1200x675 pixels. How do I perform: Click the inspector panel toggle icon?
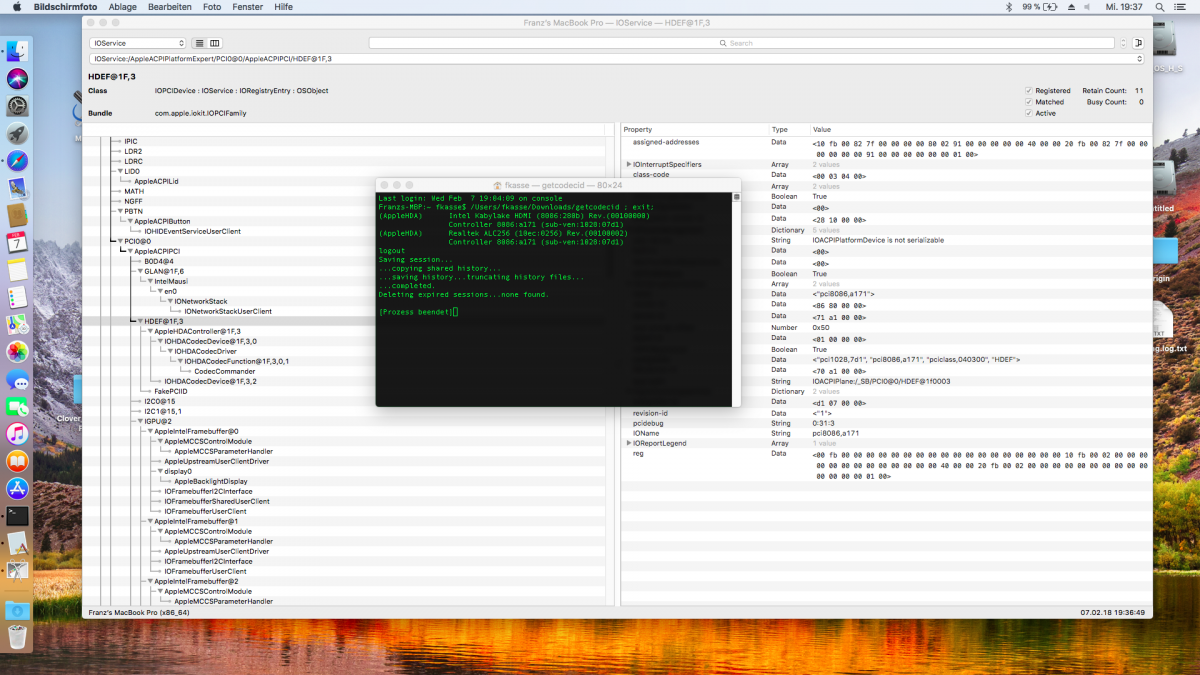point(1138,43)
